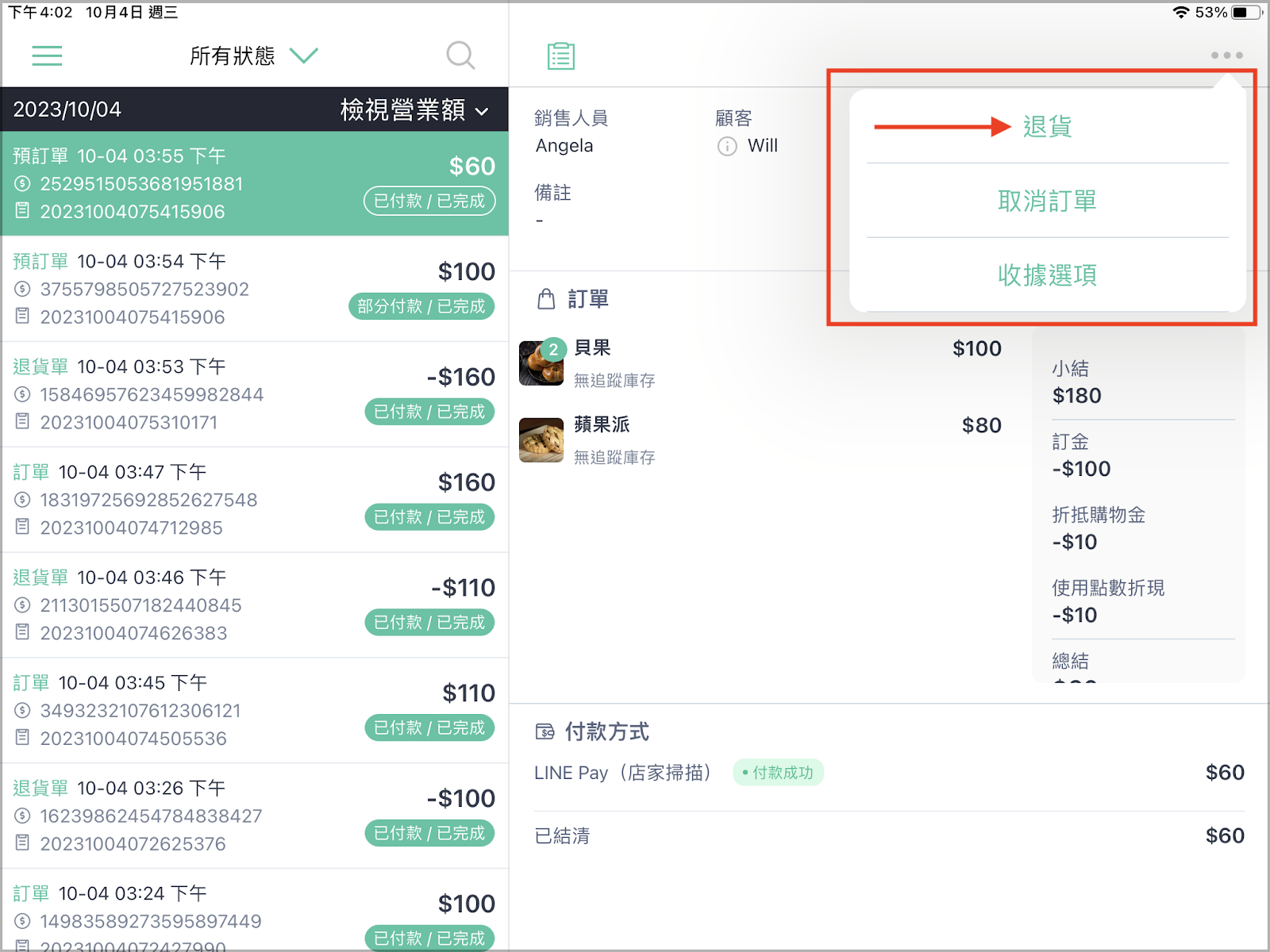This screenshot has height=952, width=1270.
Task: Tap transaction ID 14983589273595897449
Action: click(151, 921)
